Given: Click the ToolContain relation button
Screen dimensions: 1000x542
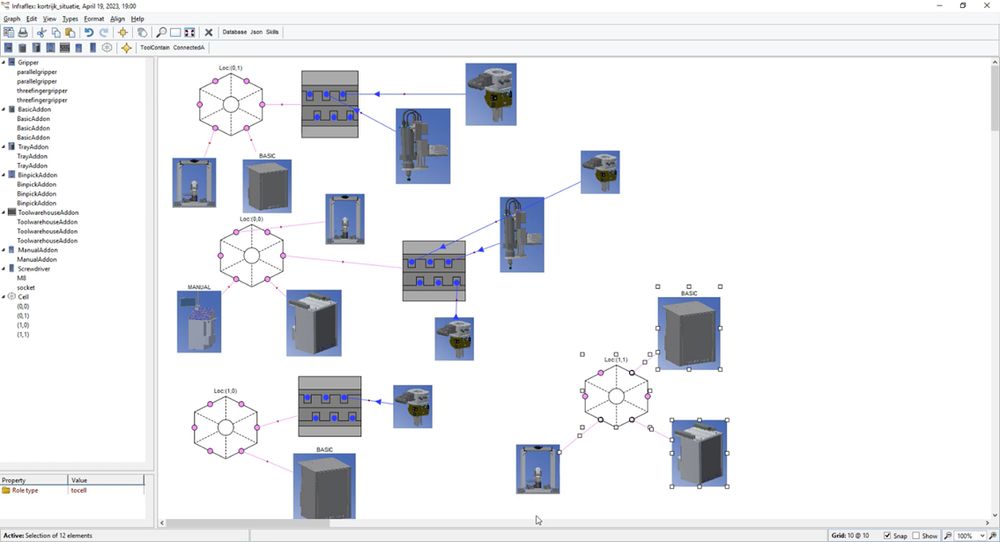Looking at the screenshot, I should coord(155,48).
